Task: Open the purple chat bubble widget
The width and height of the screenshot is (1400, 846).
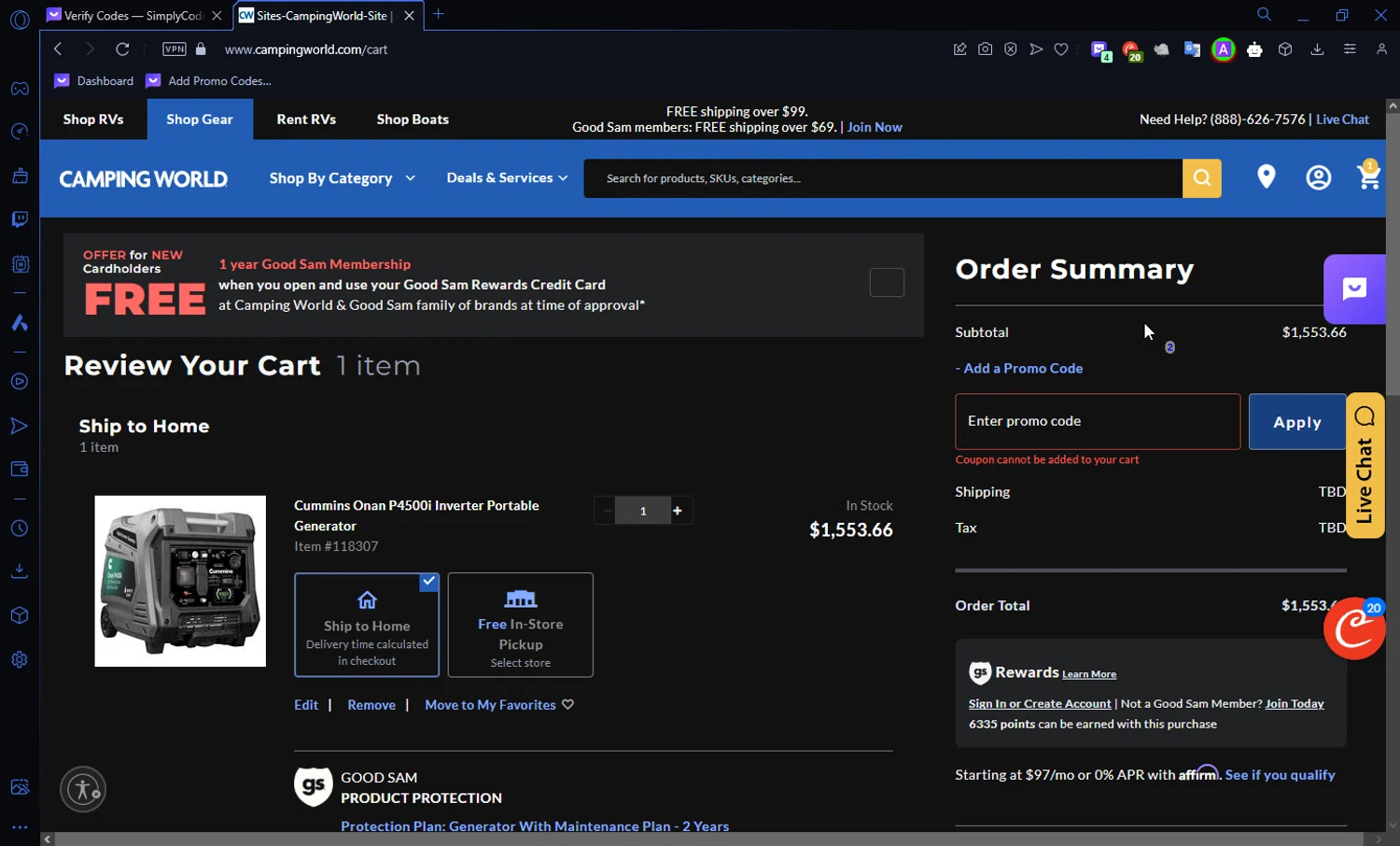Action: (x=1354, y=289)
